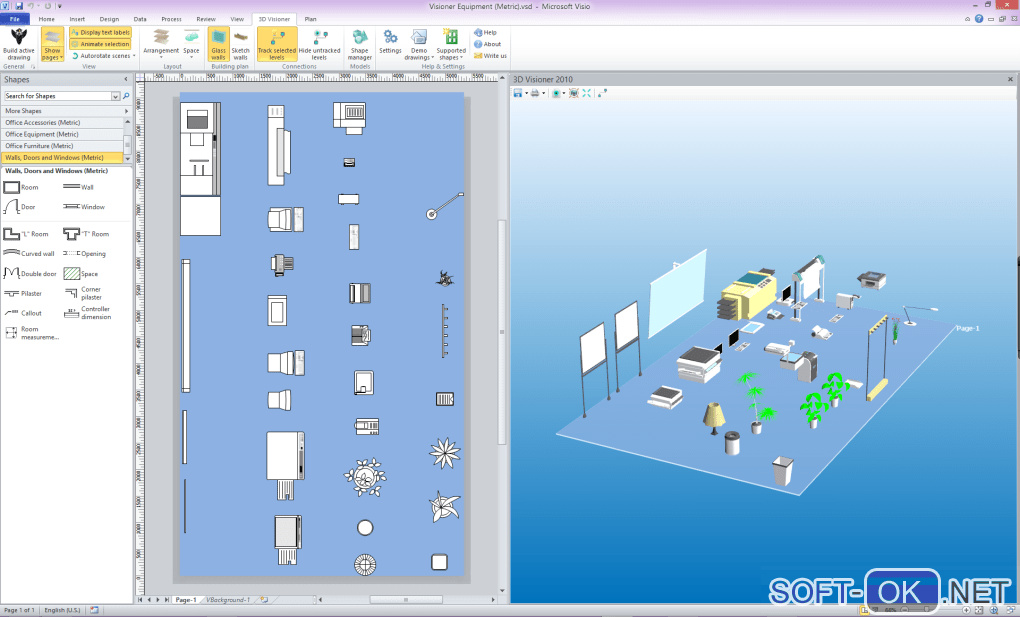Select Office Furniture (Metric) stencil

[62, 146]
